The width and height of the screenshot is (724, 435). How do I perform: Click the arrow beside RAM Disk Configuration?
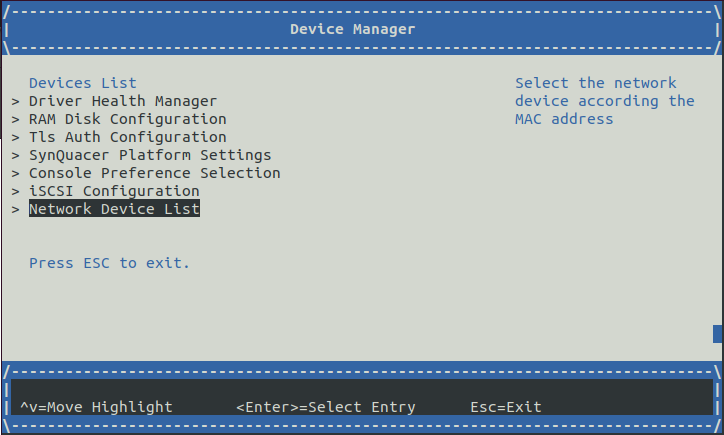[16, 120]
